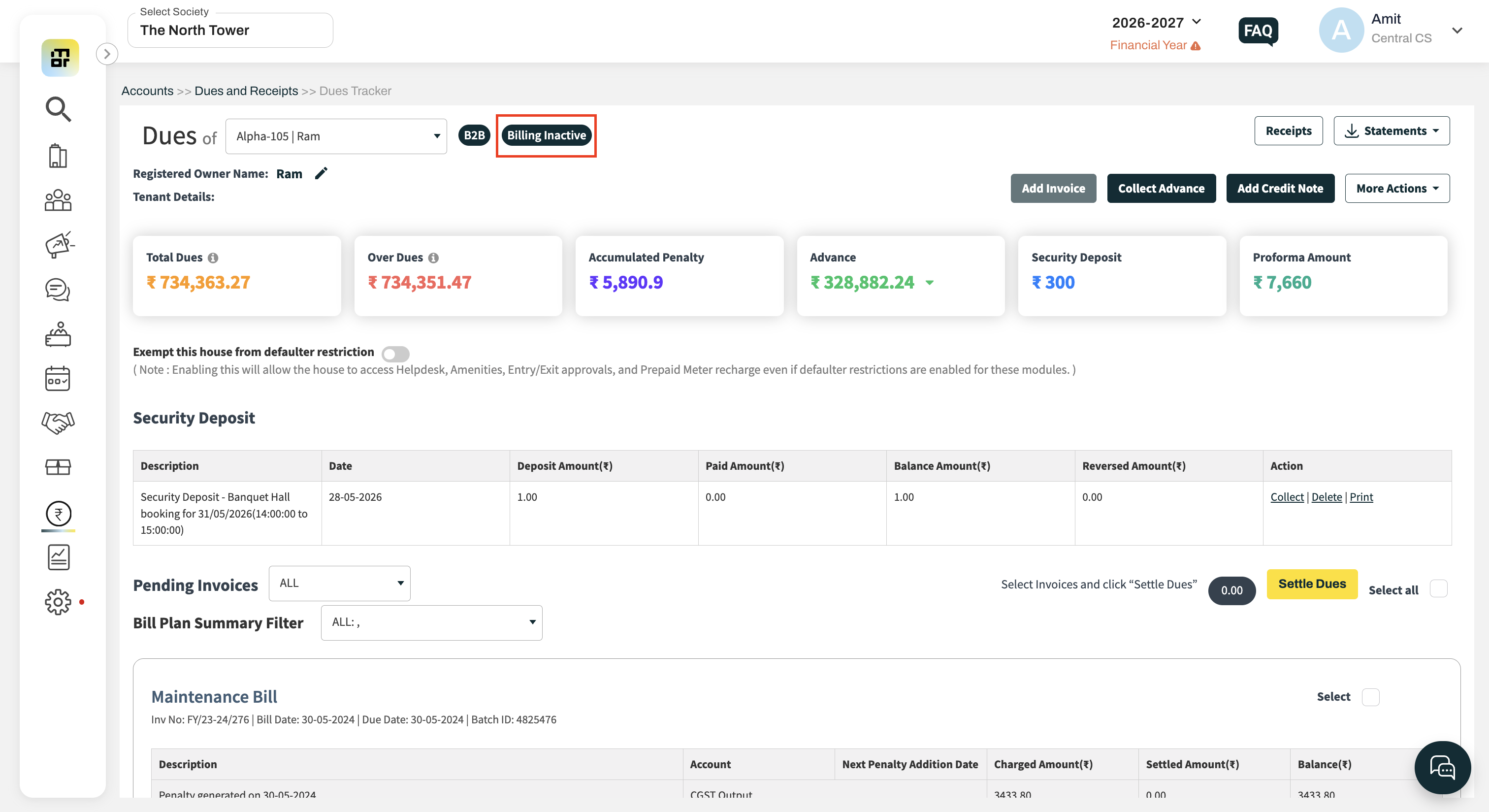Click the Over Dues amount ₹ 734,351.47

click(420, 283)
